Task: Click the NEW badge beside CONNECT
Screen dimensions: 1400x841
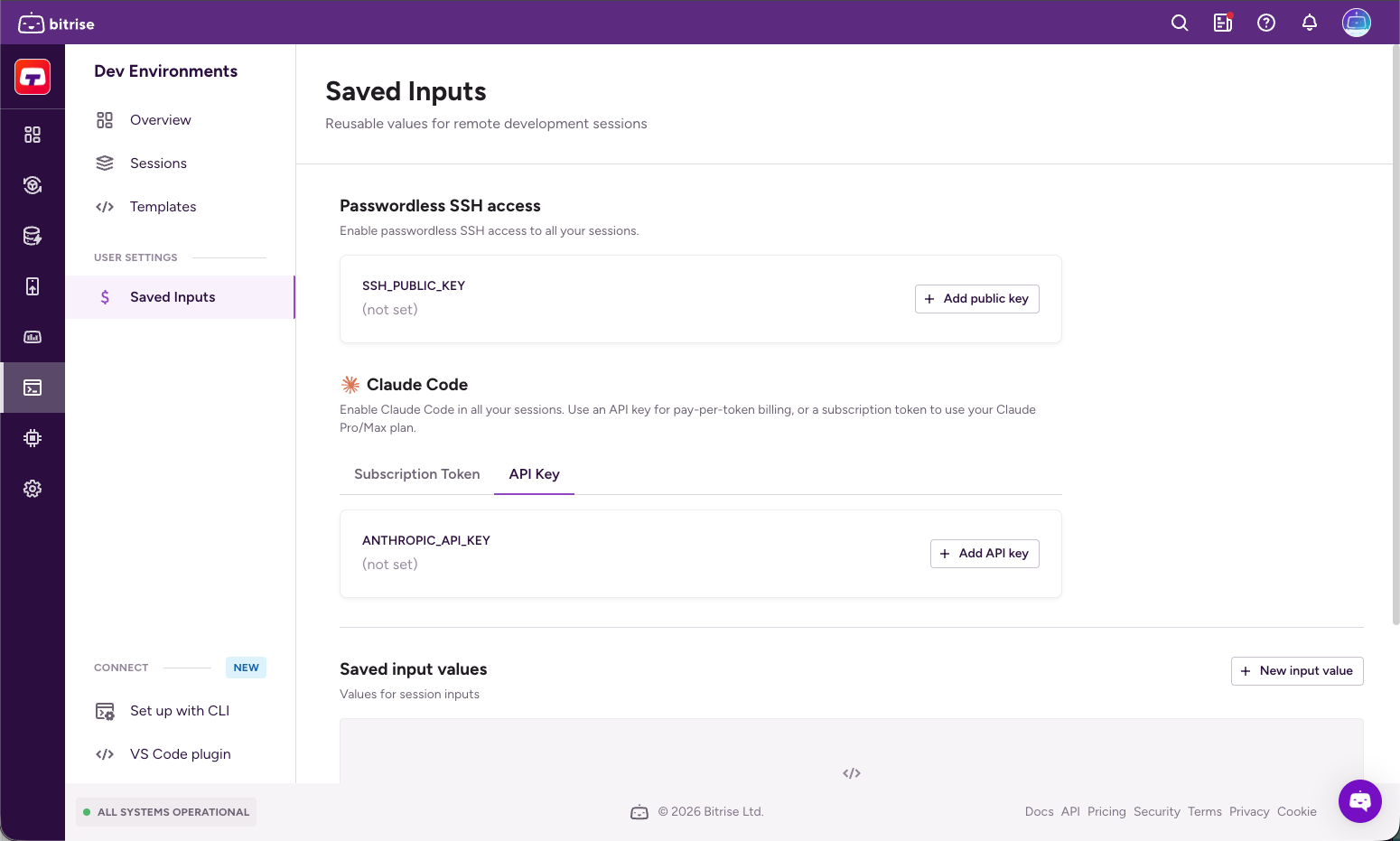Action: click(246, 668)
